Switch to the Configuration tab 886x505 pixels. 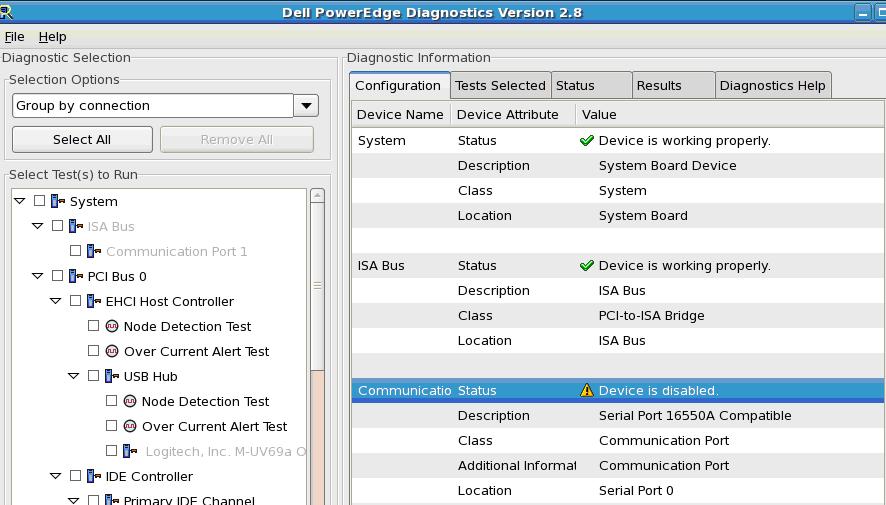pos(399,86)
